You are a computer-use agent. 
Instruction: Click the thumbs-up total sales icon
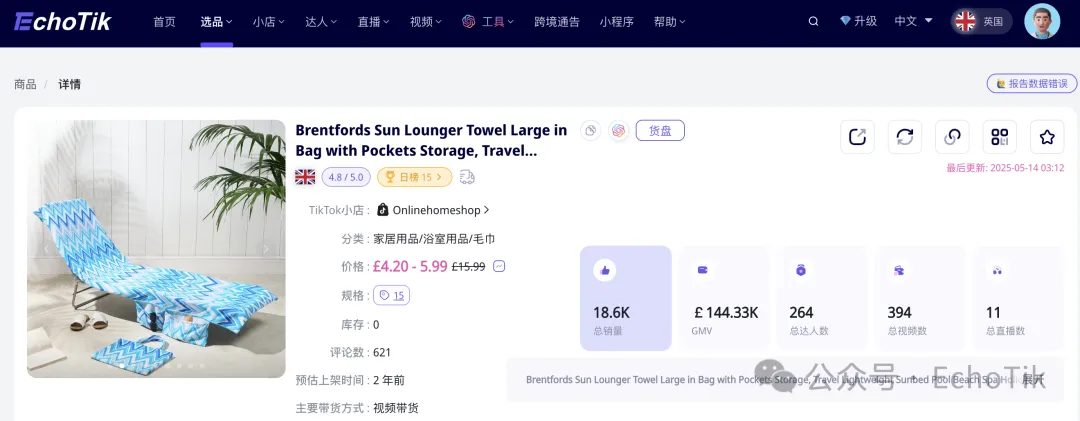[605, 271]
